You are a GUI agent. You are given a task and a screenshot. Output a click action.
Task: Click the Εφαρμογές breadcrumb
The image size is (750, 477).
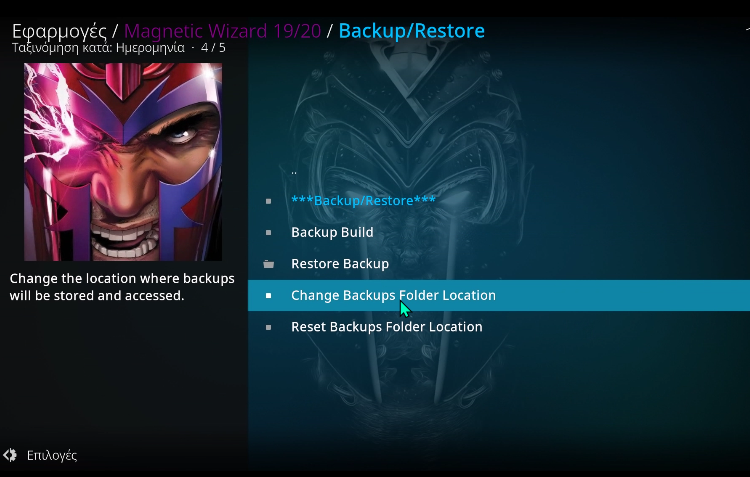coord(59,31)
